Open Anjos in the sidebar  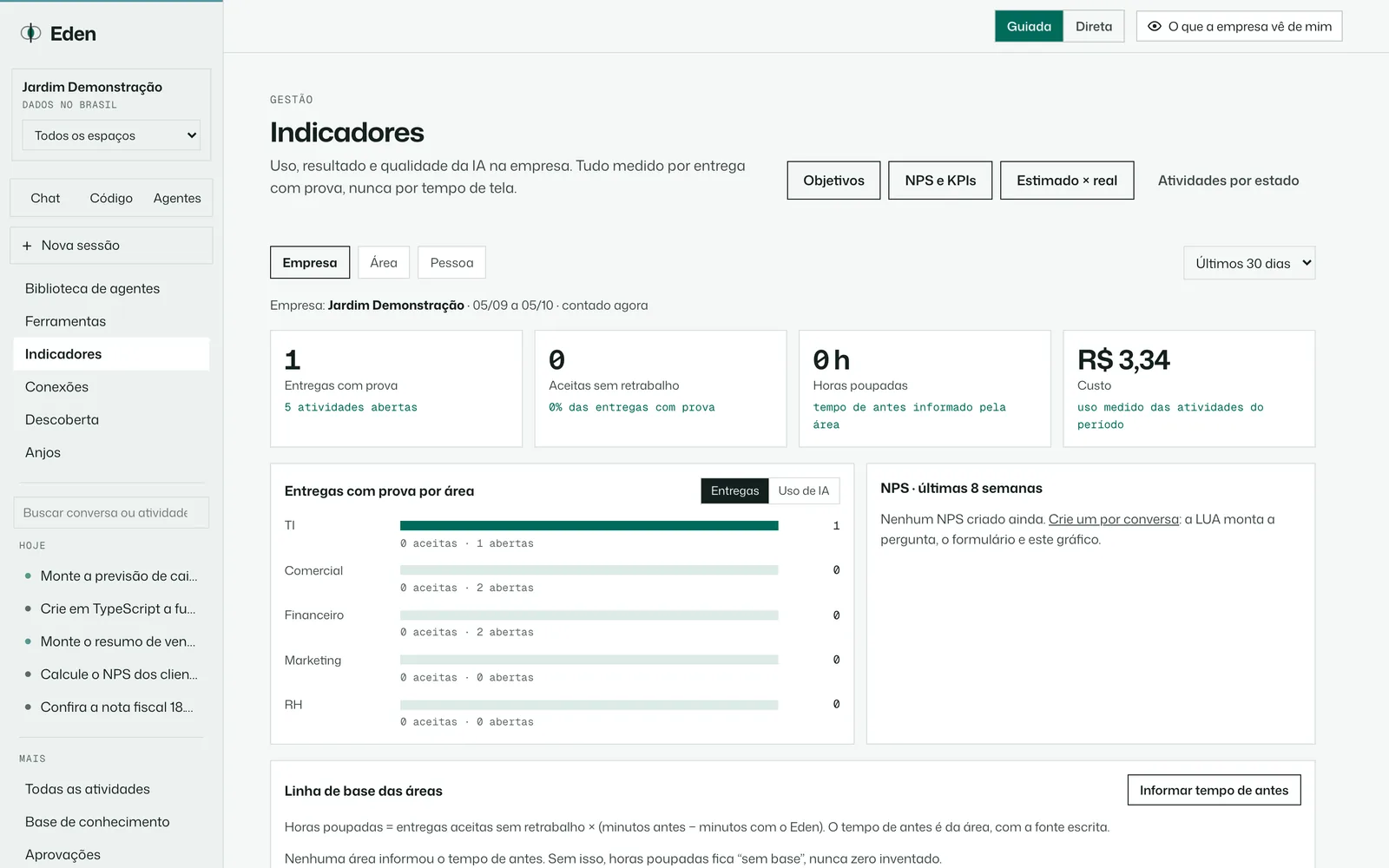coord(111,452)
